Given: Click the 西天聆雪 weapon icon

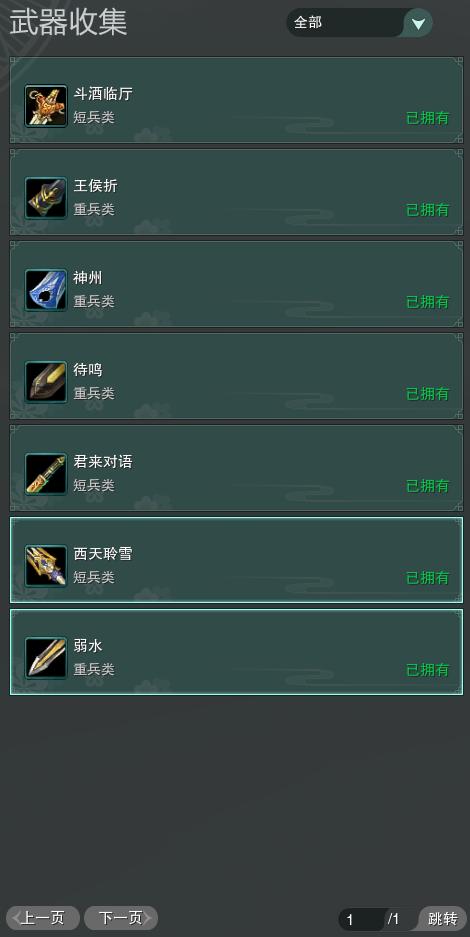Looking at the screenshot, I should [x=46, y=566].
